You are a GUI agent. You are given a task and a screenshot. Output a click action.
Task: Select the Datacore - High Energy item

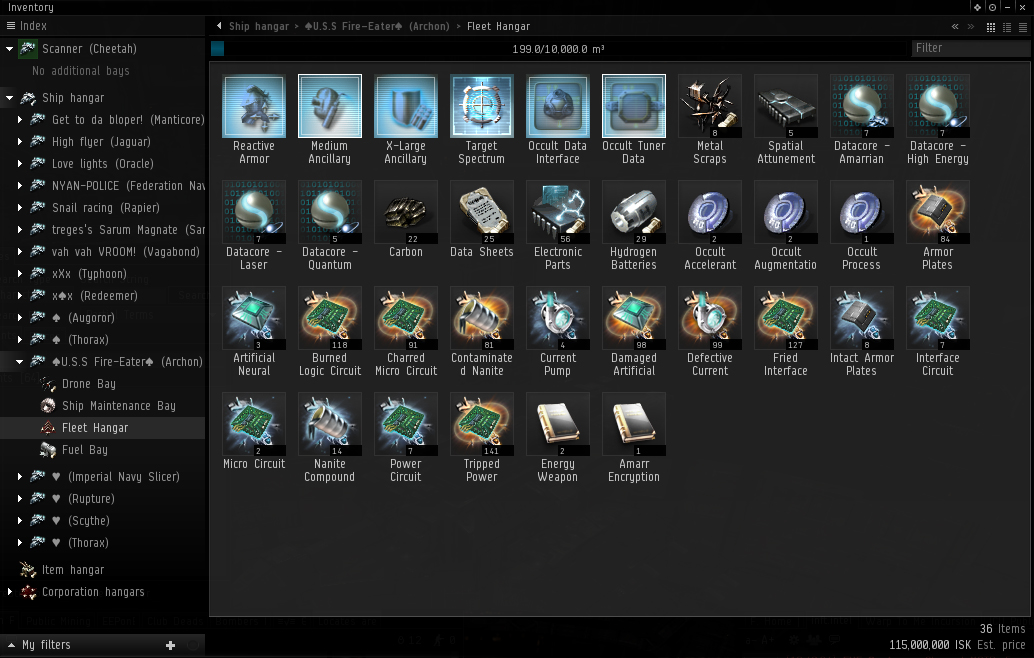(938, 106)
